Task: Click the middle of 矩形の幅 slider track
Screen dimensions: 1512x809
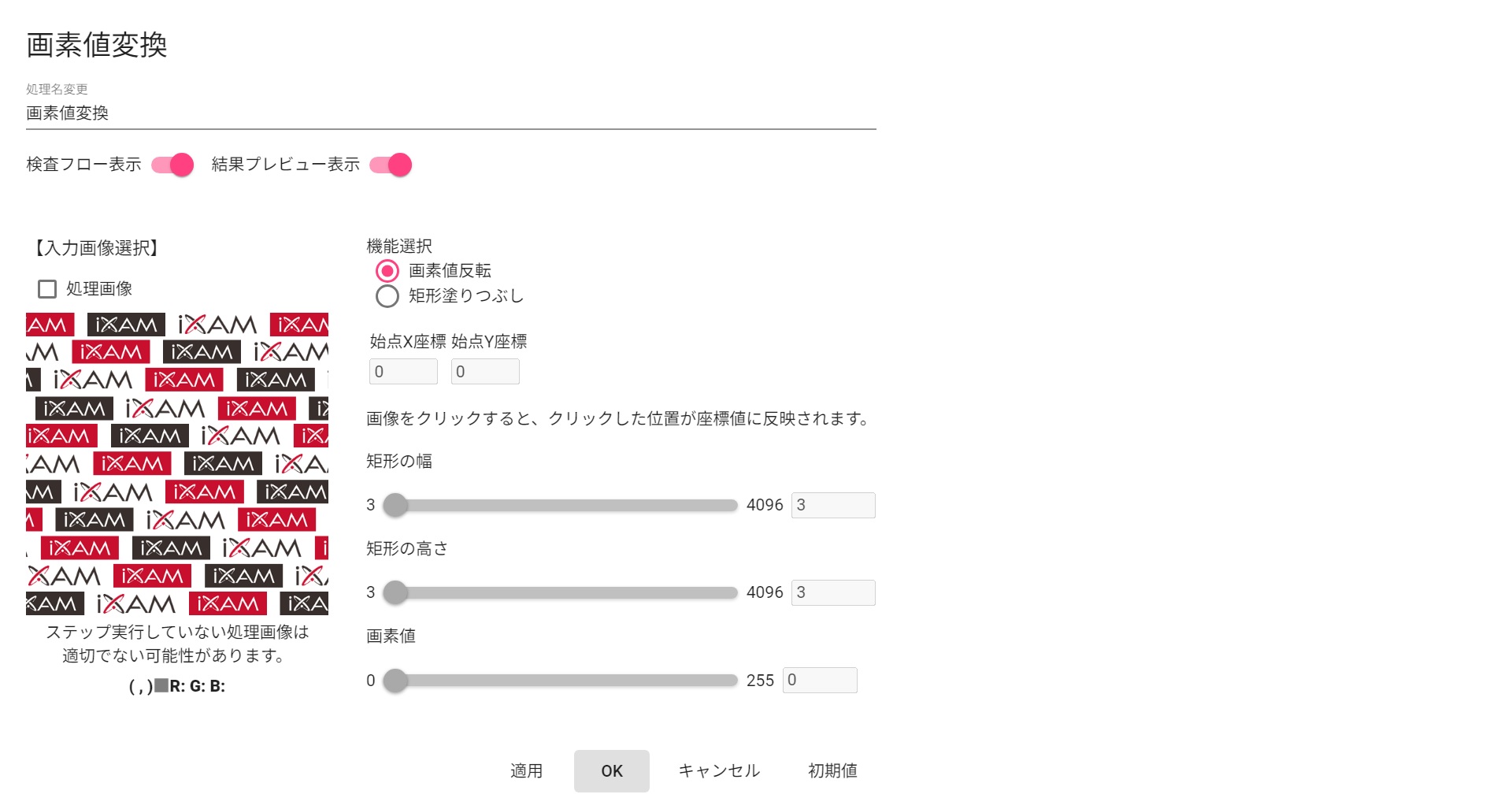Action: click(x=561, y=505)
